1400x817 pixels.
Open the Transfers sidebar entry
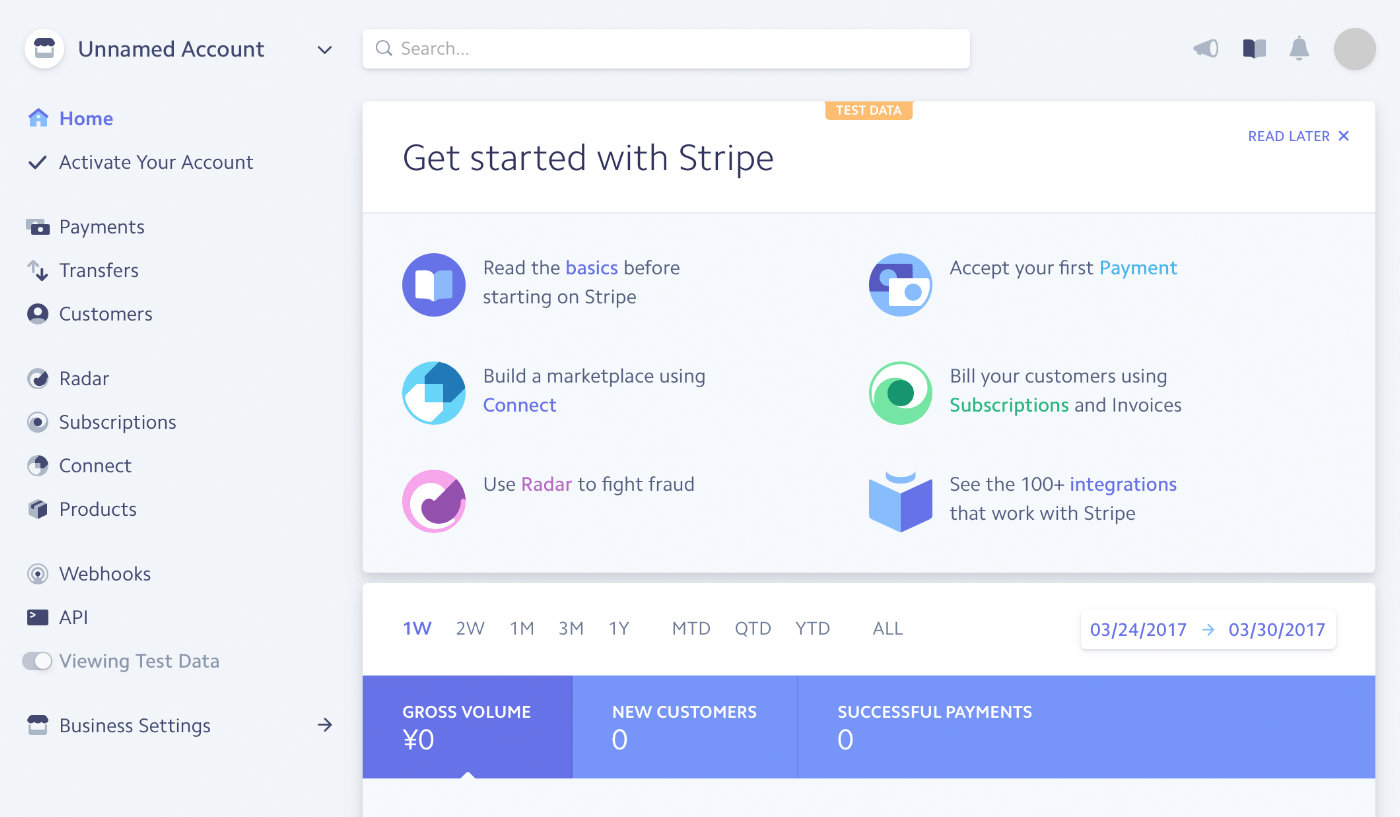point(99,270)
